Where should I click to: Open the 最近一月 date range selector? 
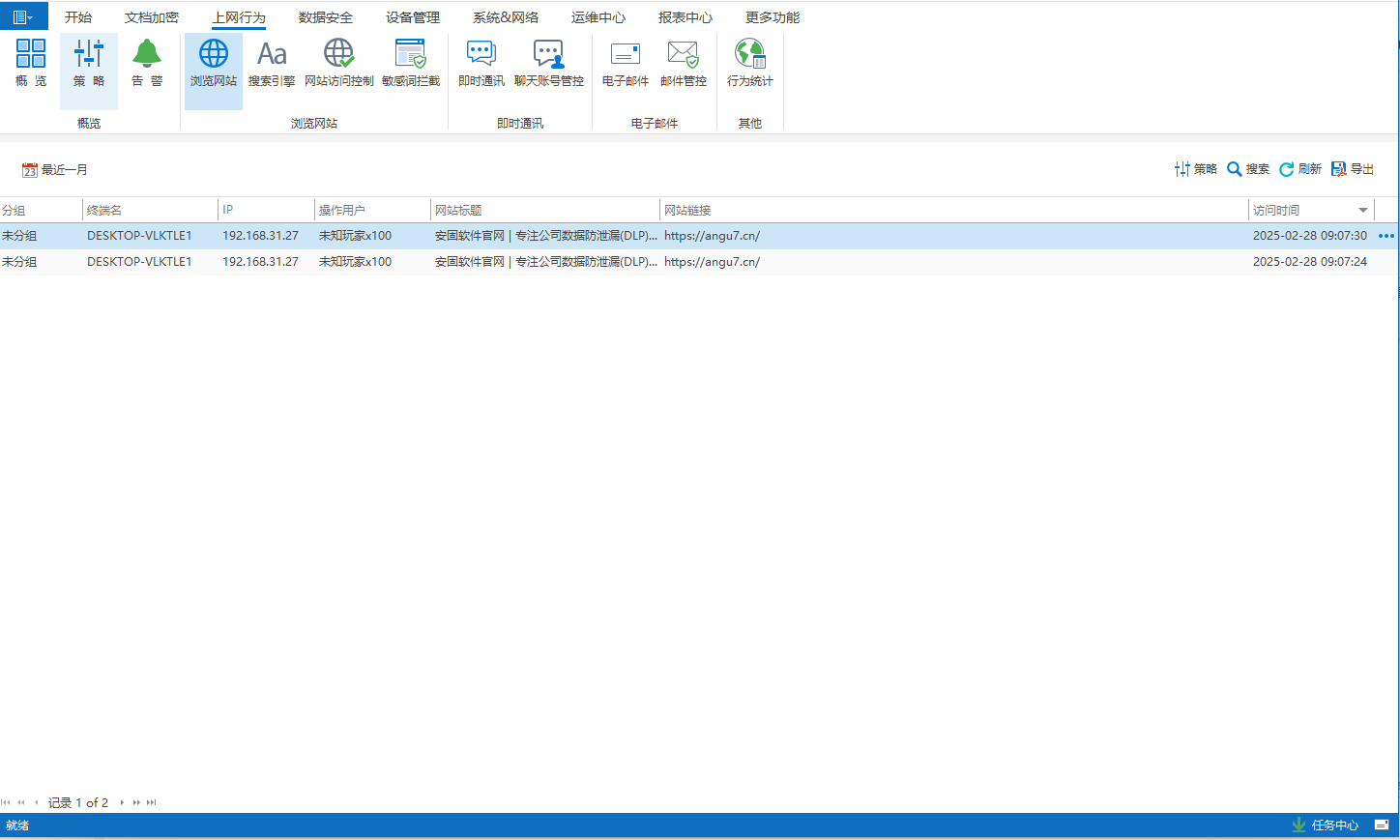(55, 170)
